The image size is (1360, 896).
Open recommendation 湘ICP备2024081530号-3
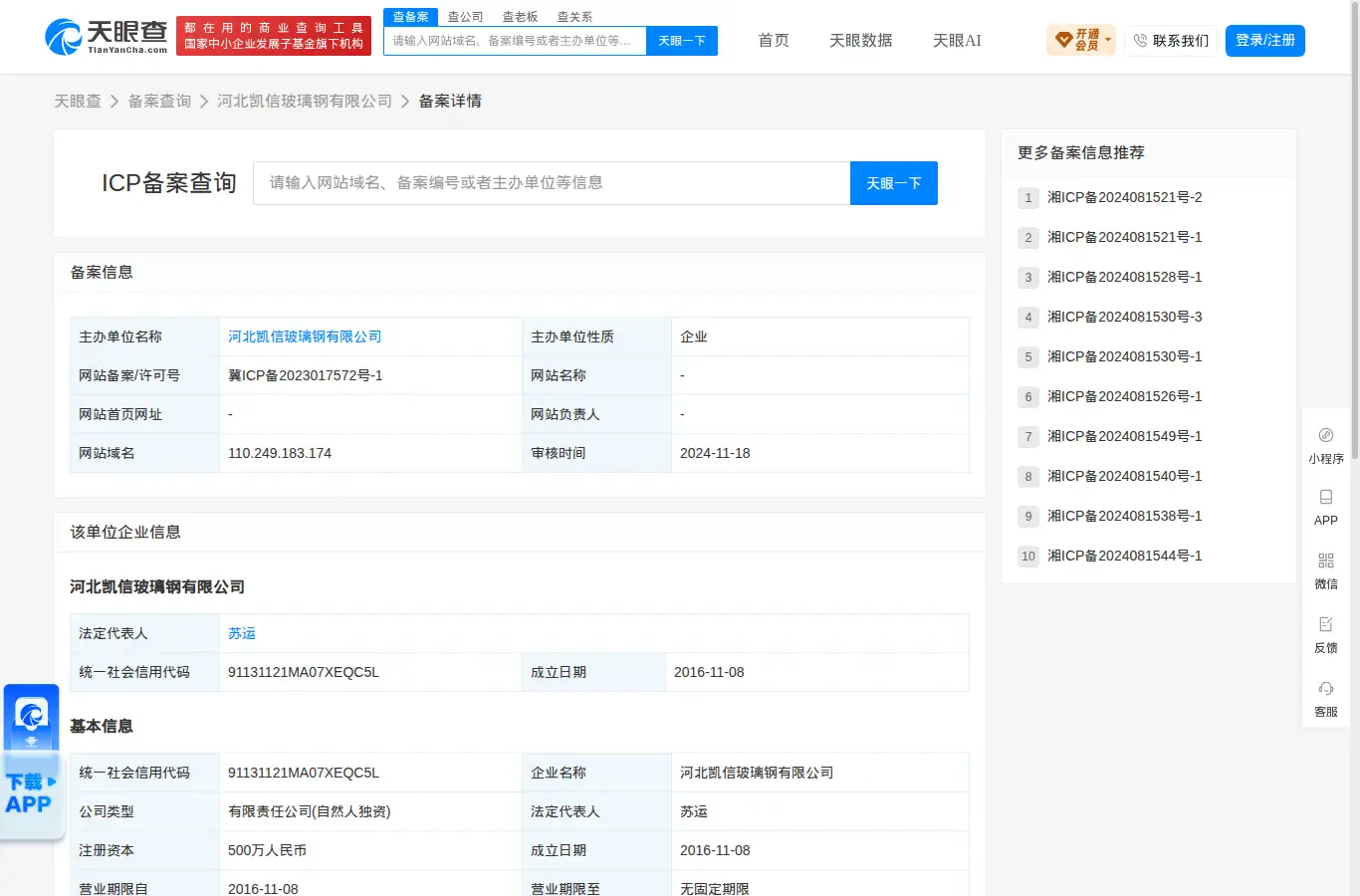[x=1124, y=317]
